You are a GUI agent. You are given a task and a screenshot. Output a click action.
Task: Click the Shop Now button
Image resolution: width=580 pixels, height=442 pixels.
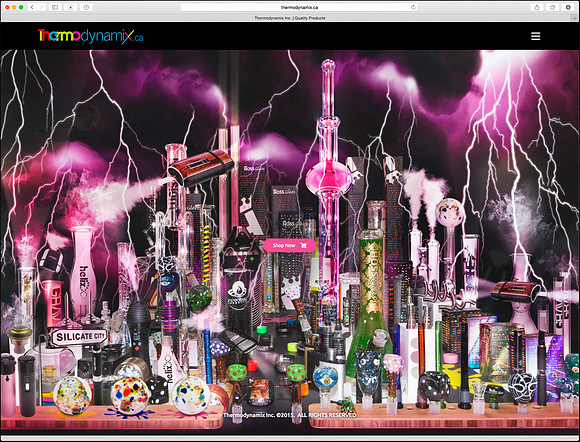click(x=290, y=245)
